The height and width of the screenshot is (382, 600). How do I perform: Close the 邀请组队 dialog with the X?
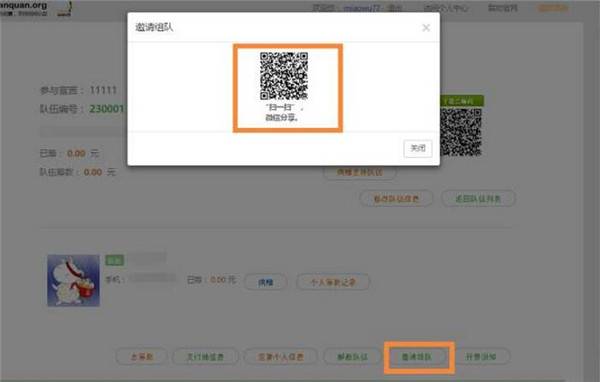[426, 28]
